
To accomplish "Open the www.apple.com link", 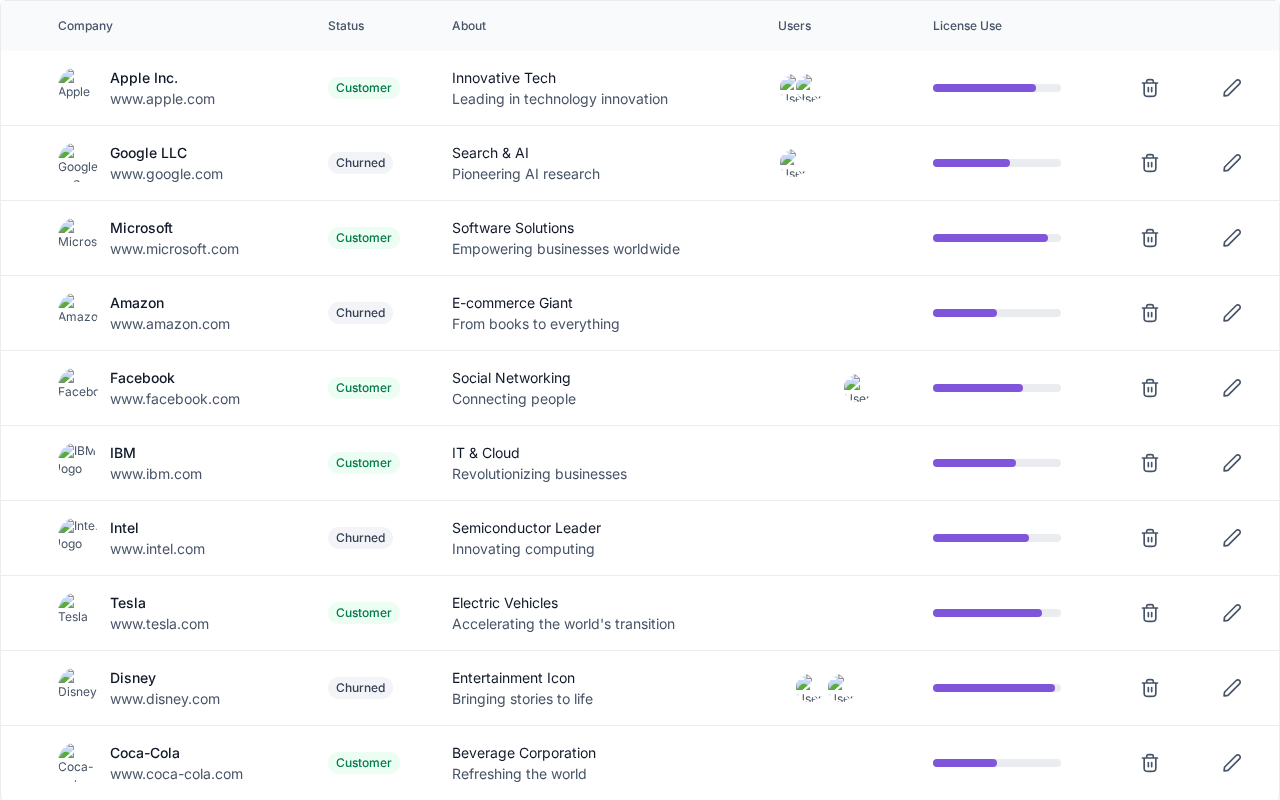I will coord(162,99).
